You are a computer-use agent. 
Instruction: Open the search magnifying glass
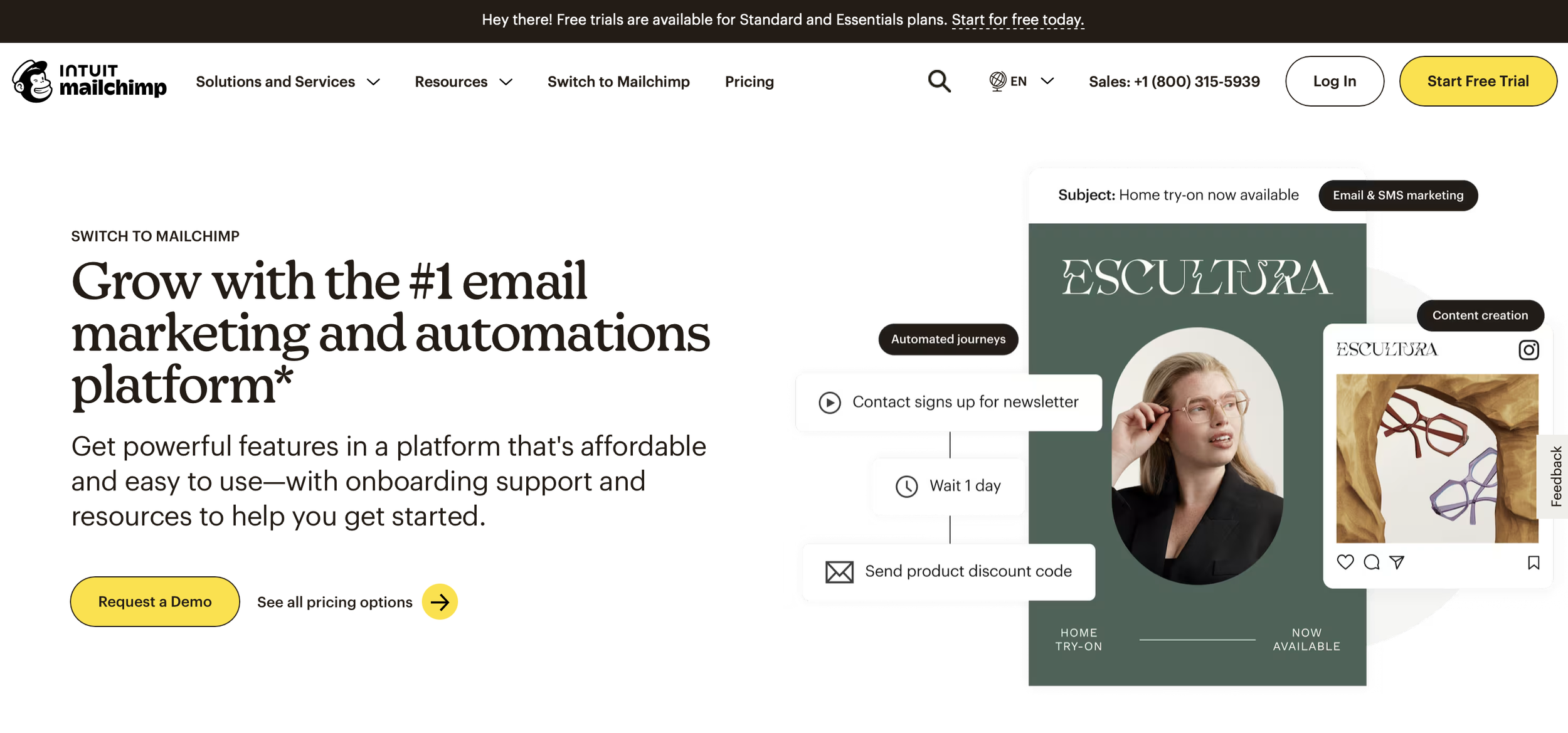(x=938, y=81)
